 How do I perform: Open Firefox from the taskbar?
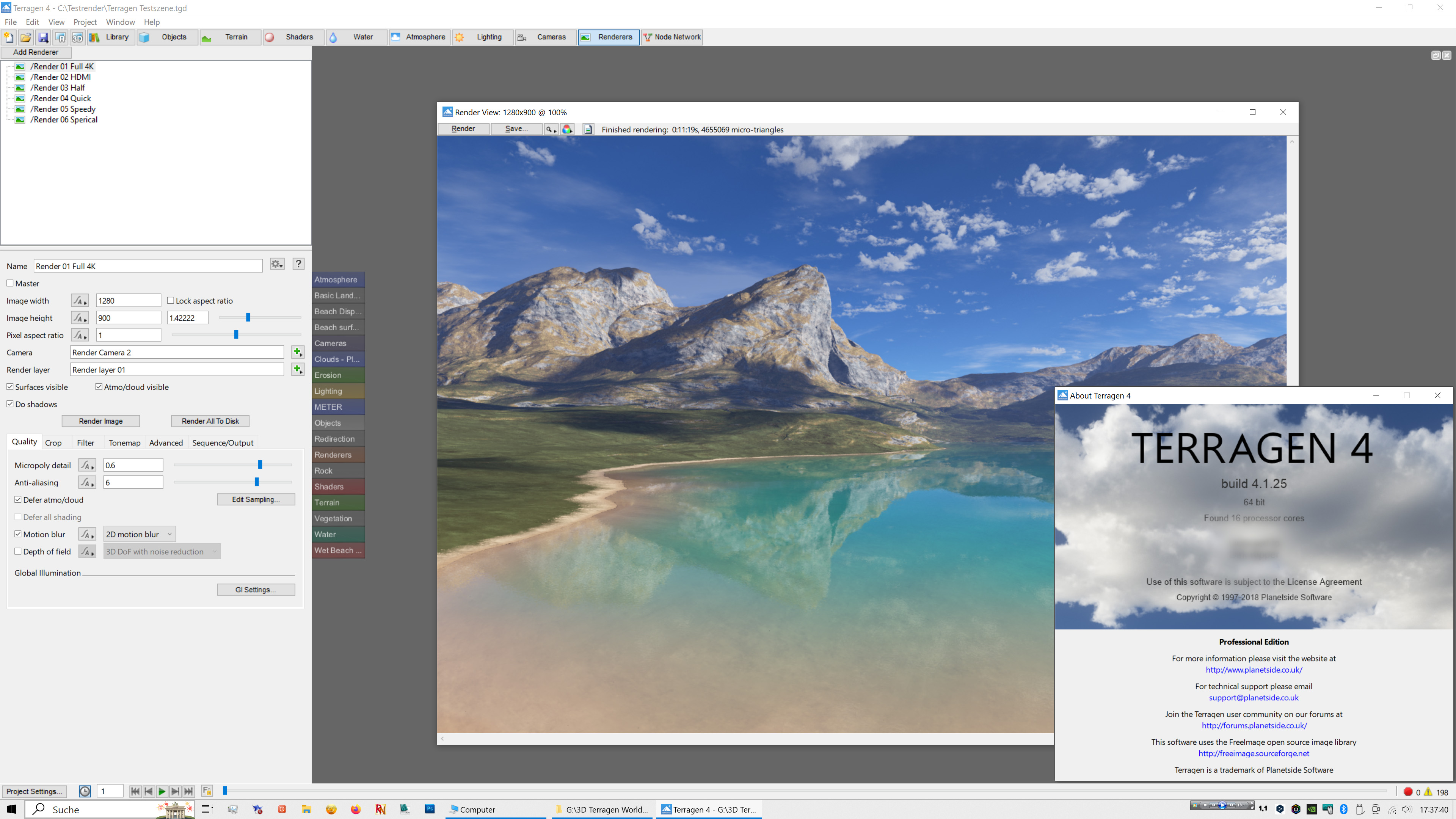[x=356, y=810]
